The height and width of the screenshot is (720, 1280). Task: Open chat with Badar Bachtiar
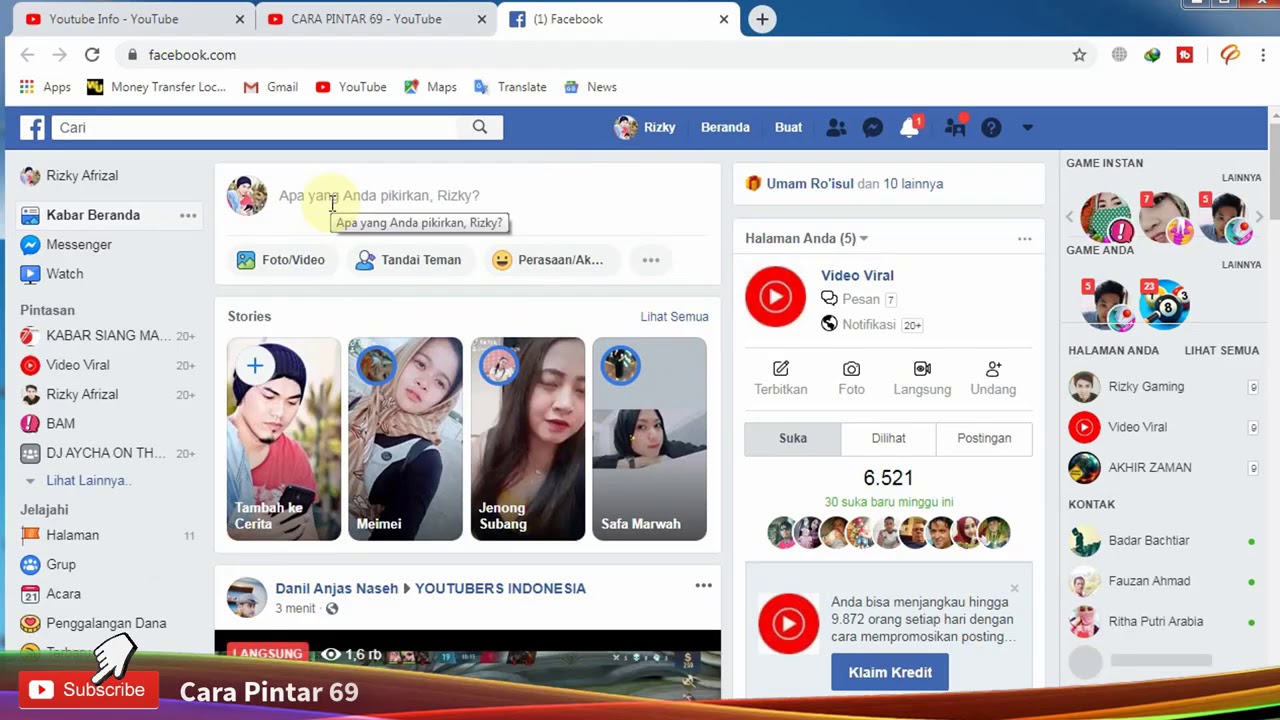pyautogui.click(x=1148, y=540)
